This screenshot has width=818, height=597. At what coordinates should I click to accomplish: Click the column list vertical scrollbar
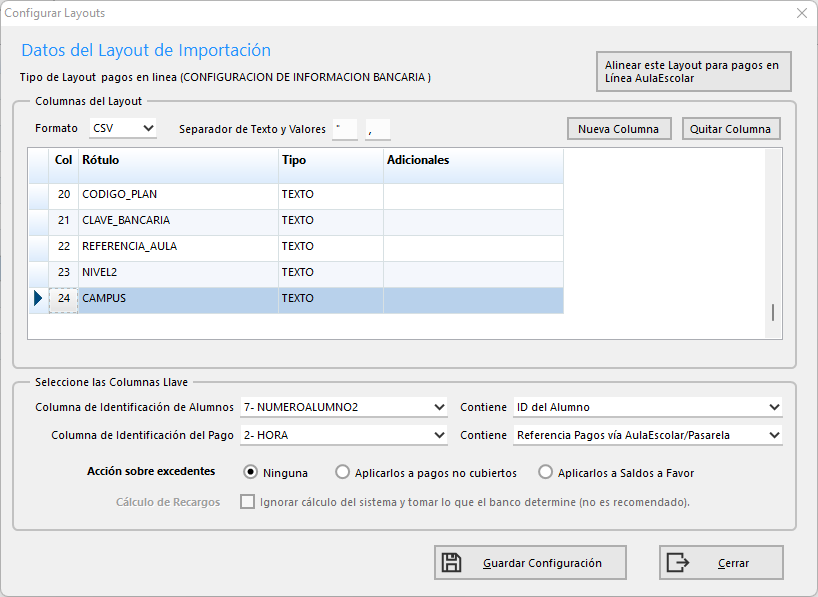click(x=772, y=312)
